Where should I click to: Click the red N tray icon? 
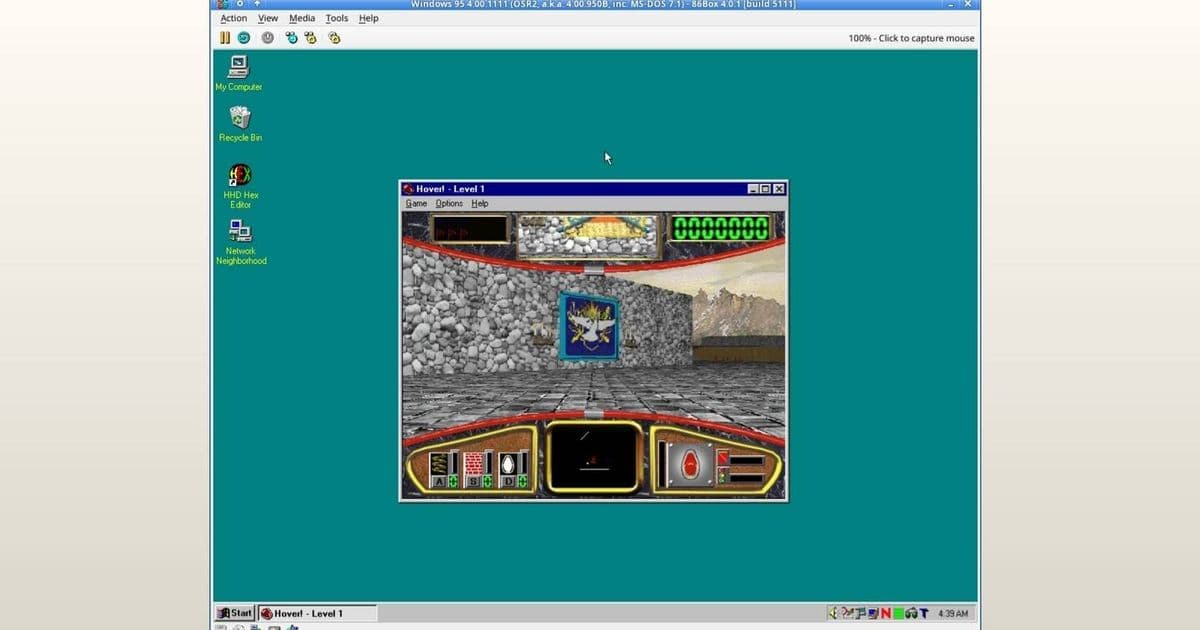coord(885,613)
